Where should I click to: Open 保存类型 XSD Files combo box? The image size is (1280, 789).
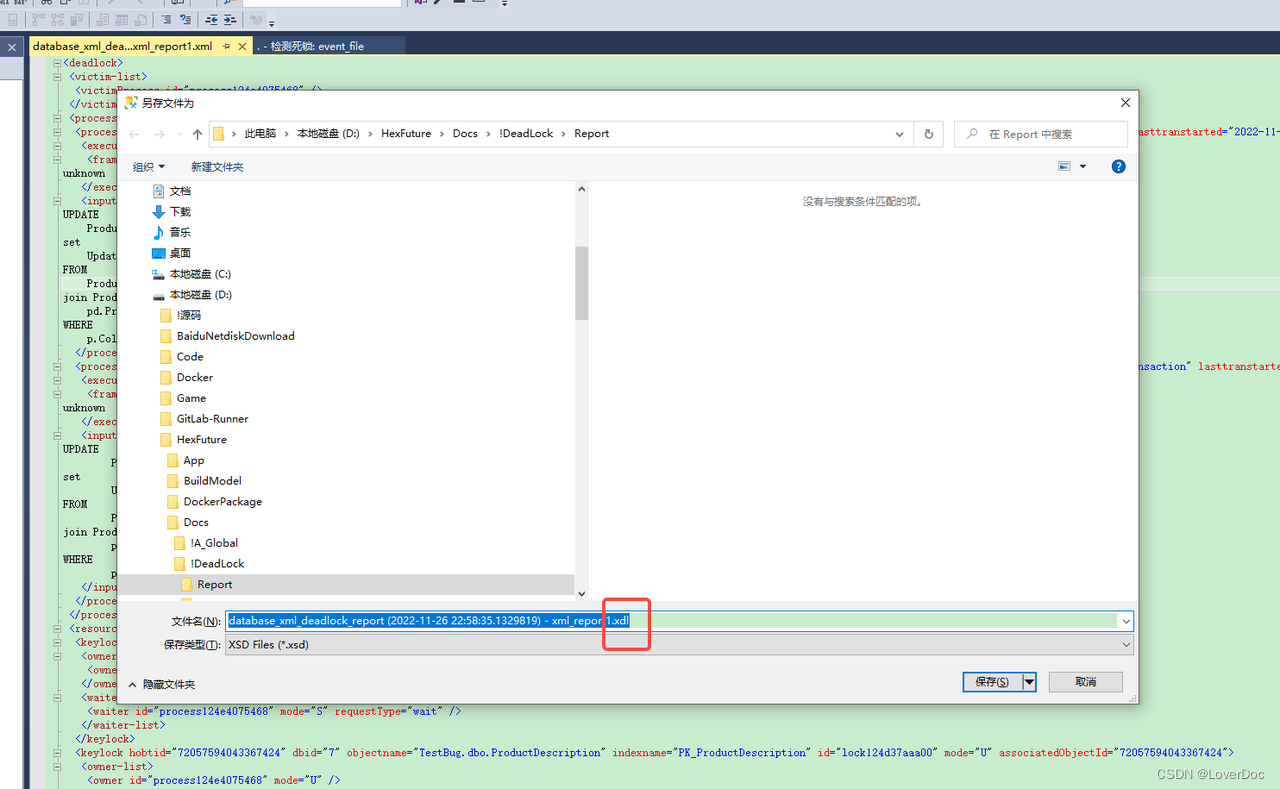(x=679, y=645)
